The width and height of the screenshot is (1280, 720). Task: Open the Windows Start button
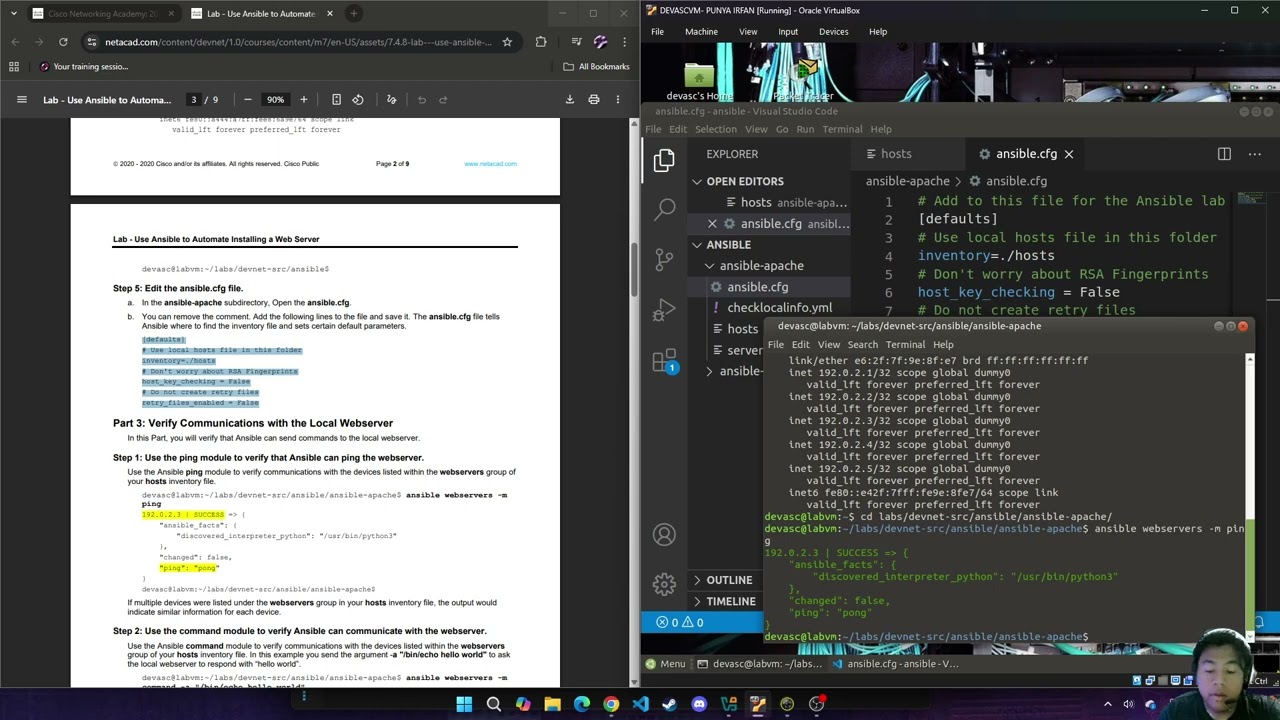[464, 704]
